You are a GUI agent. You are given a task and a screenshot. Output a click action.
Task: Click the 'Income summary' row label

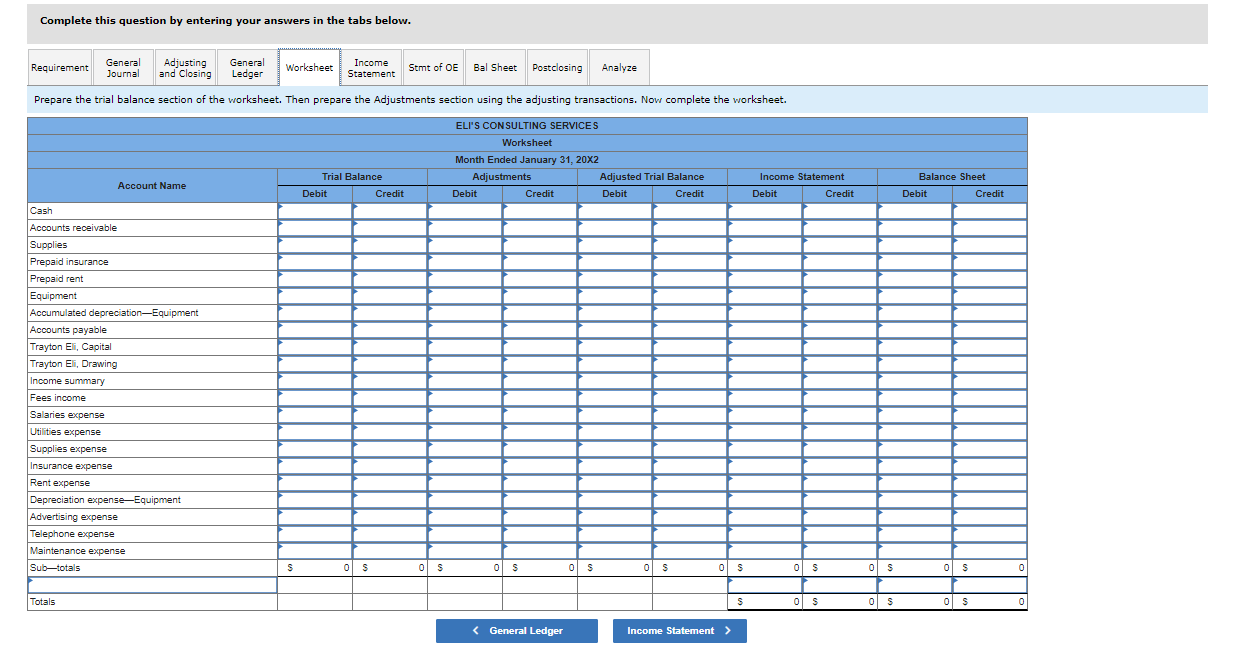coord(67,381)
